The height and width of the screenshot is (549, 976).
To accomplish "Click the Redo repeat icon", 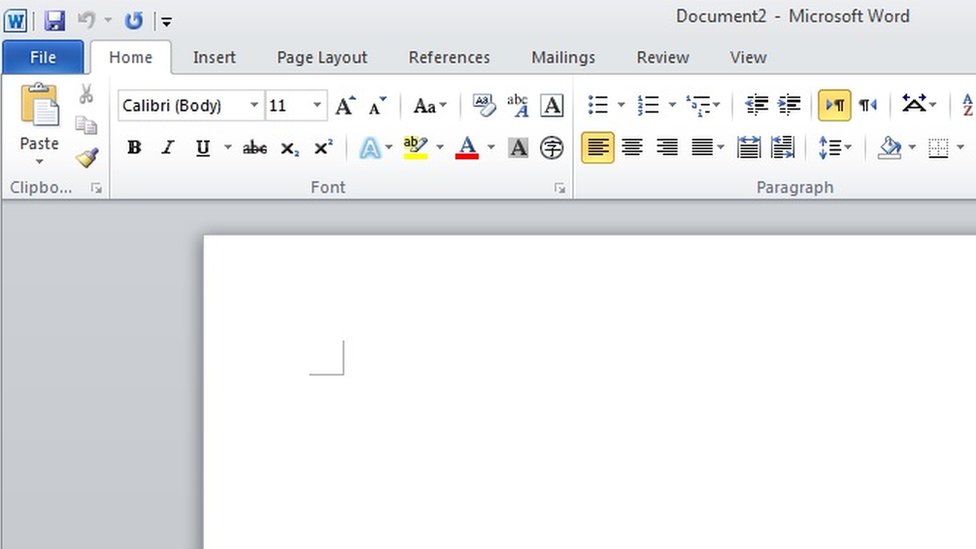I will (133, 21).
